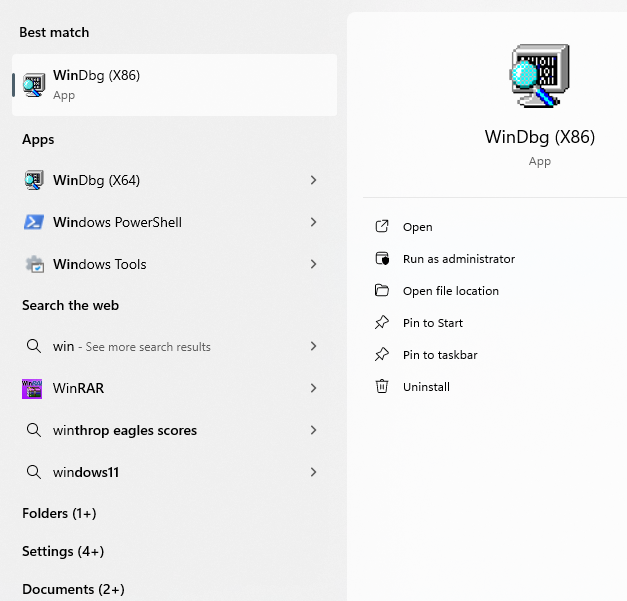Show the Folders (1+) results

[59, 513]
